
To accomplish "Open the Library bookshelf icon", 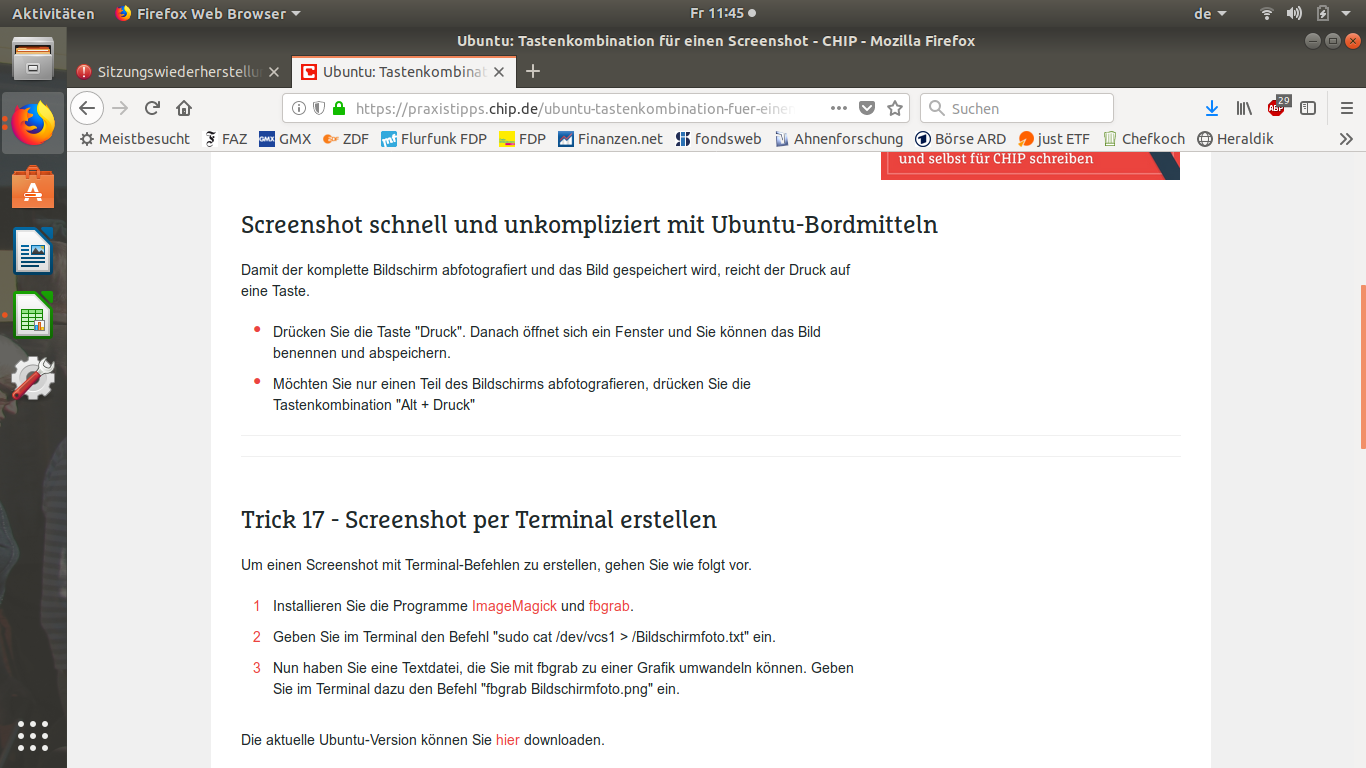I will pyautogui.click(x=1244, y=108).
